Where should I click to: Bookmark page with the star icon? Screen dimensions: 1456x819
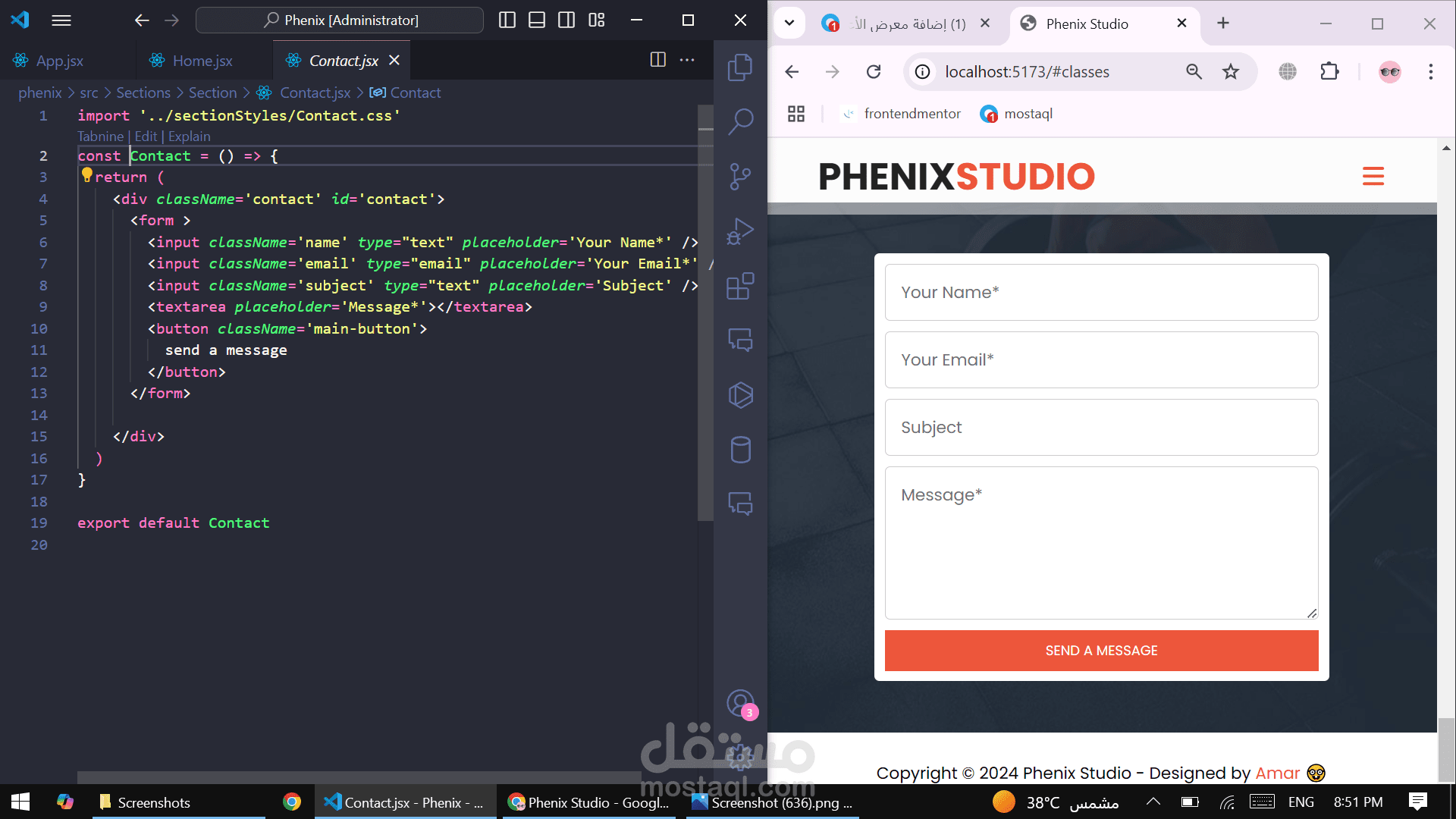coord(1230,72)
